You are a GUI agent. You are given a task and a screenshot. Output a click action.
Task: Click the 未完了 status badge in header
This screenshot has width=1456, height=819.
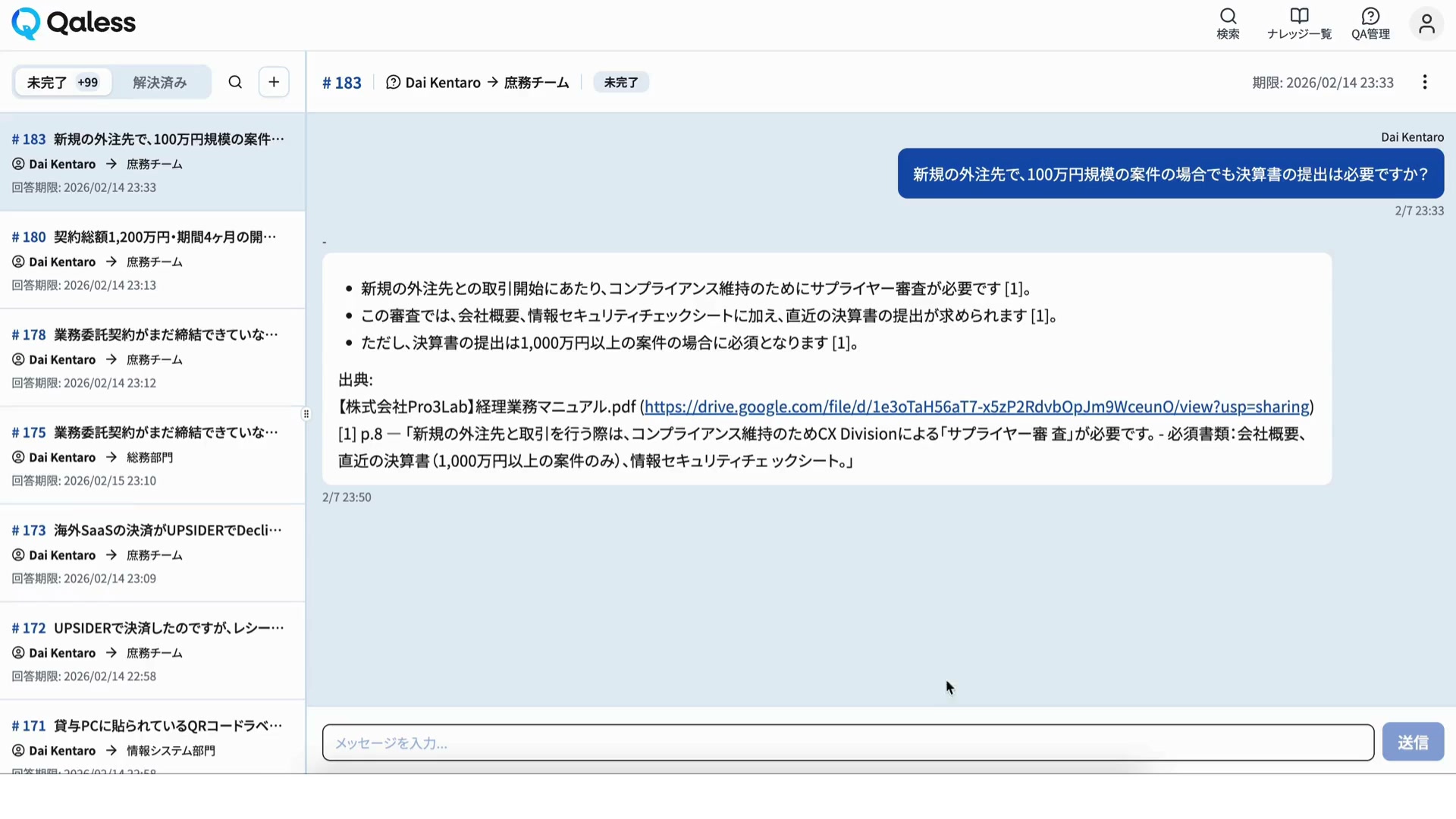click(x=620, y=82)
